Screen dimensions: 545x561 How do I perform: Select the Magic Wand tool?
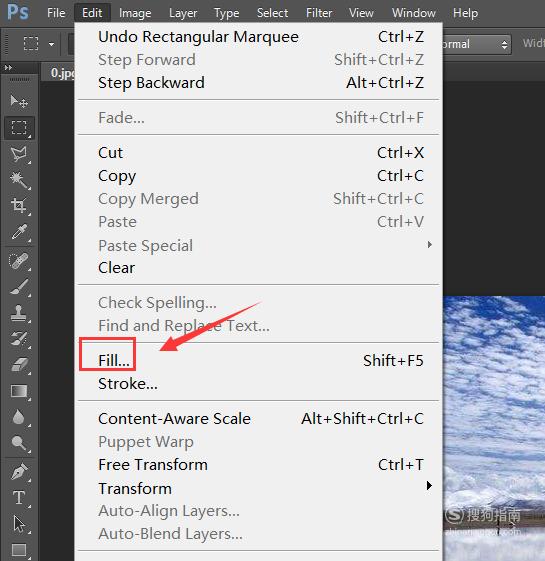pos(19,180)
